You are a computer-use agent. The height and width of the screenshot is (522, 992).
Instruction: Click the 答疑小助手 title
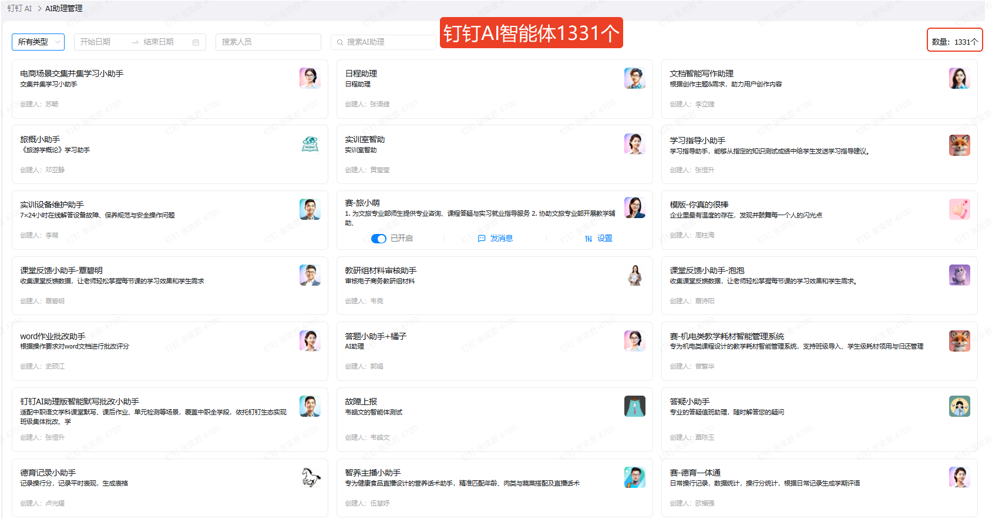click(690, 401)
